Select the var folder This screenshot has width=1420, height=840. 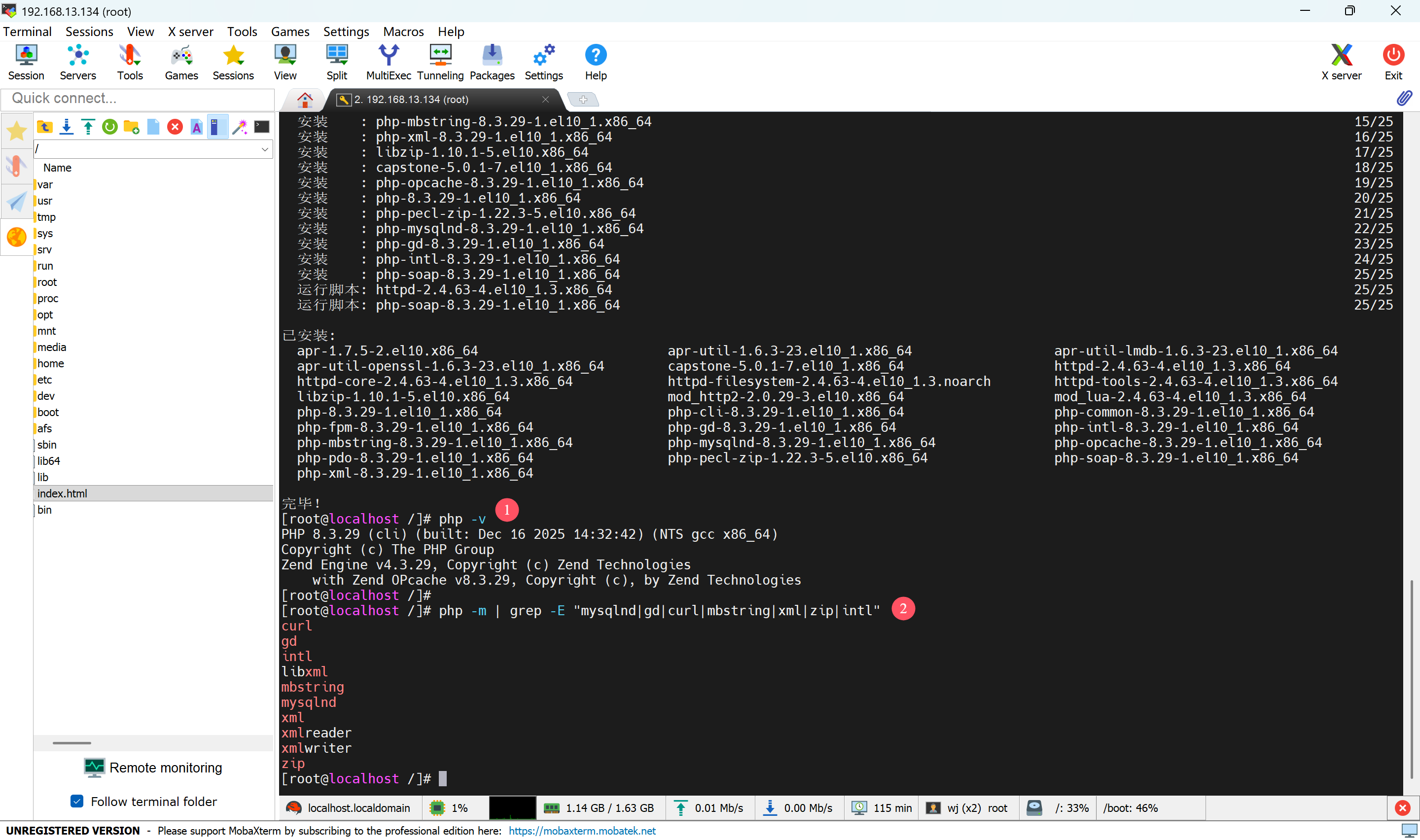pyautogui.click(x=45, y=184)
